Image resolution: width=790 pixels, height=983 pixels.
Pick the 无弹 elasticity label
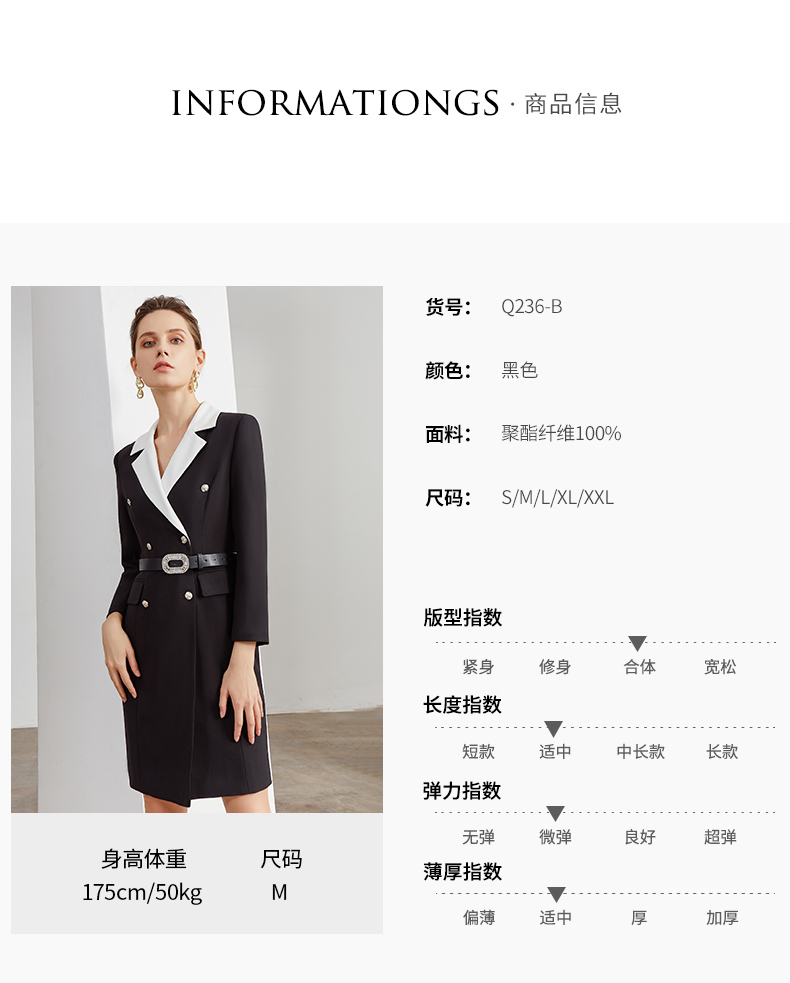pos(478,837)
